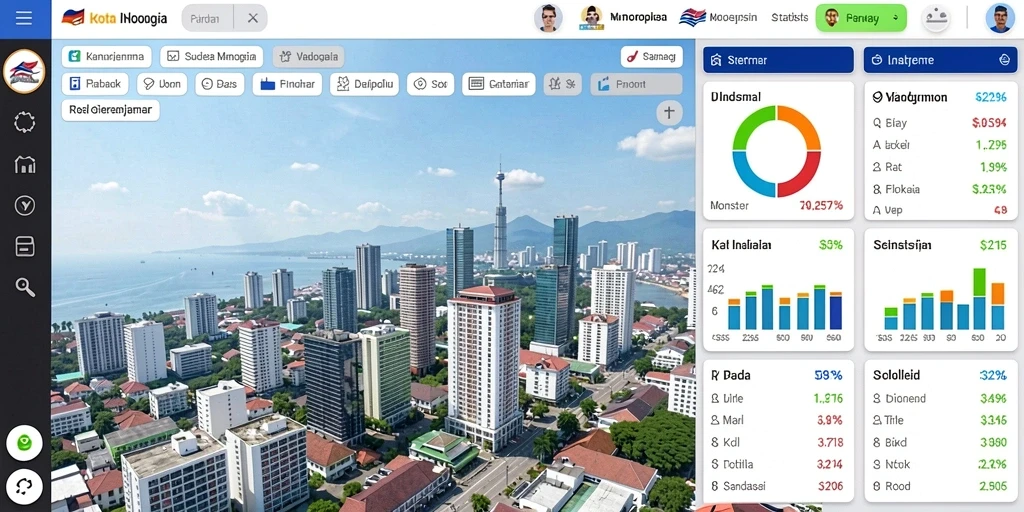The height and width of the screenshot is (512, 1024).
Task: Select the Potilla row showing 3.214
Action: 777,464
